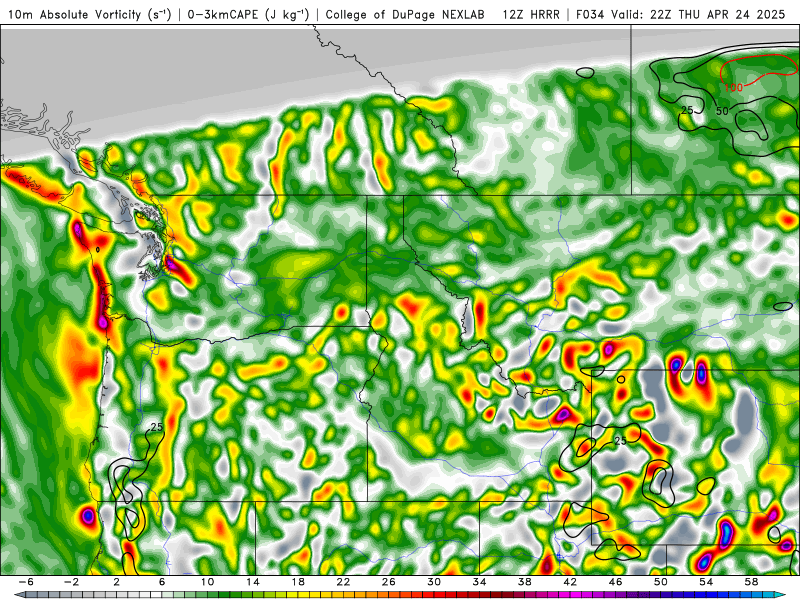
Task: Click the '10' colorbar tick label
Action: [x=207, y=582]
